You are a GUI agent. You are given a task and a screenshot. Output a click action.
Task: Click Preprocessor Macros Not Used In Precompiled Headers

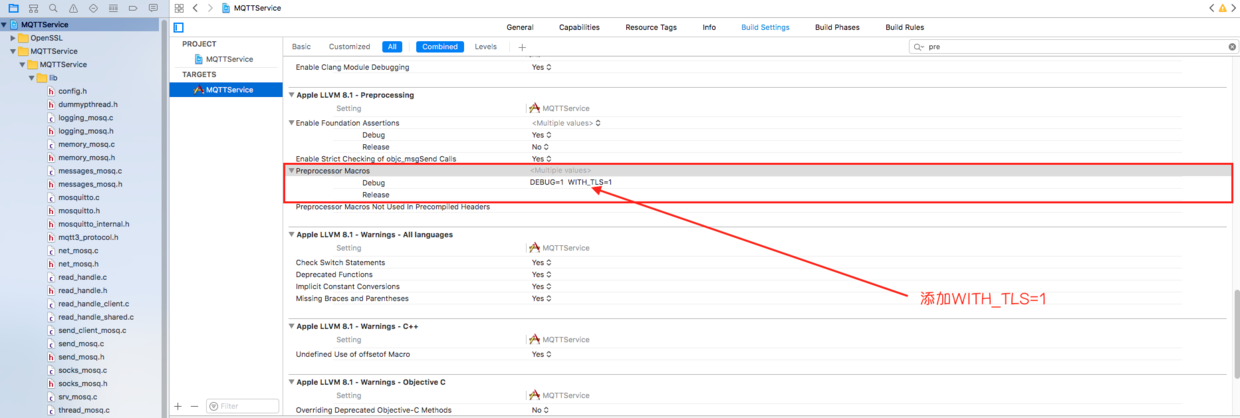(x=393, y=207)
